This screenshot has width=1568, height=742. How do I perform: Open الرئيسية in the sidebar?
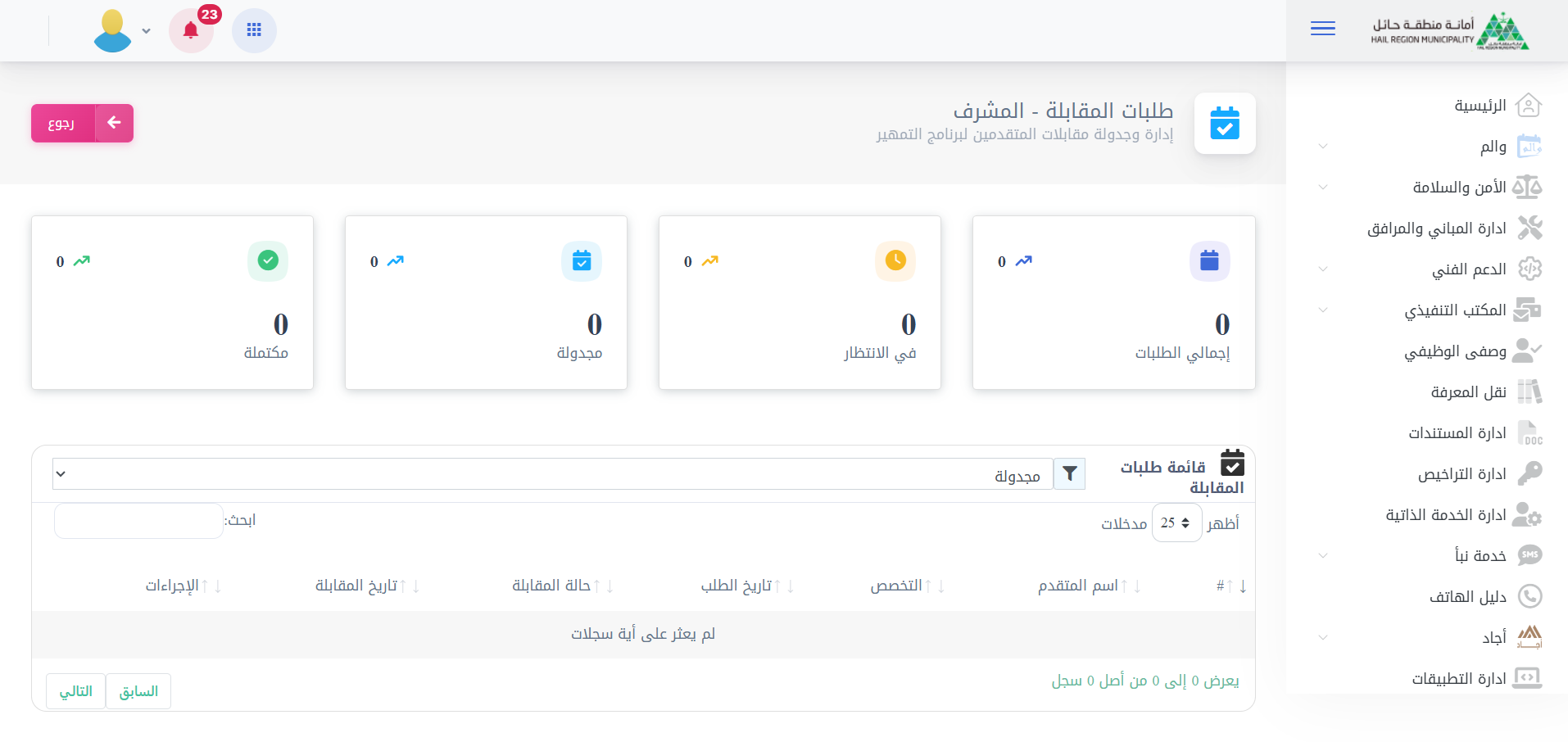pyautogui.click(x=1480, y=106)
